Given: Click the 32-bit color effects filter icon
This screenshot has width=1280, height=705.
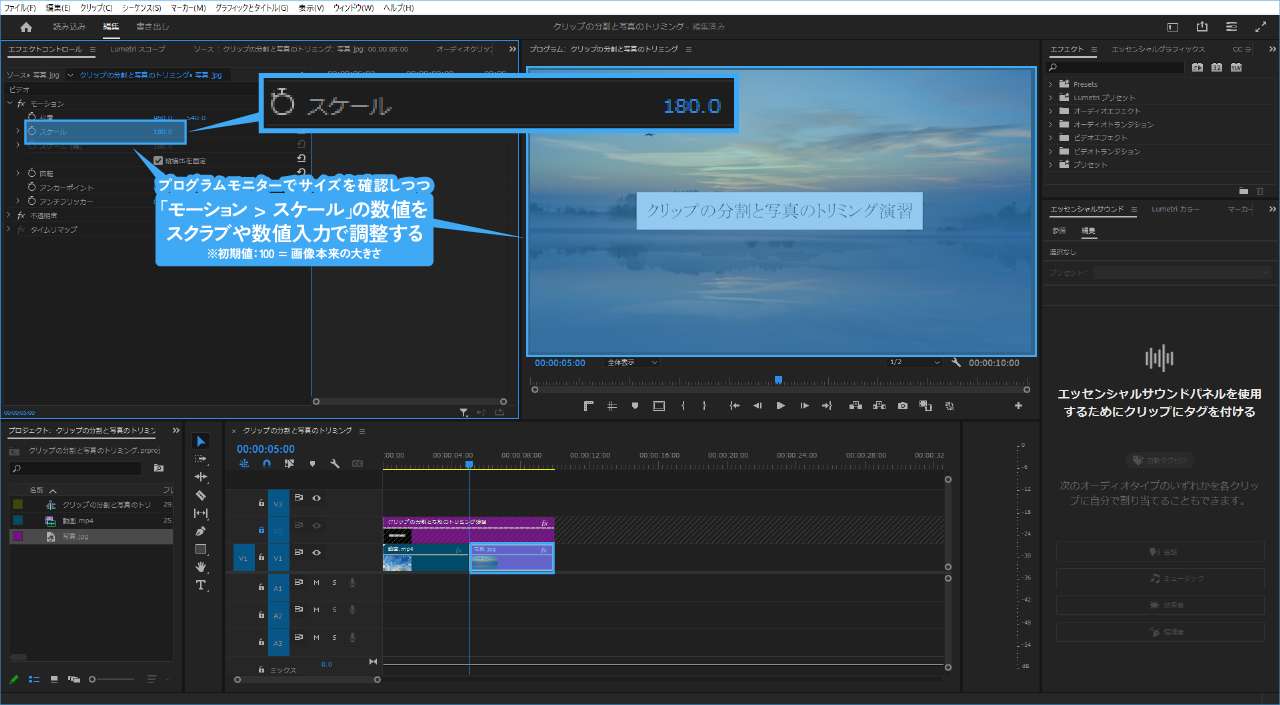Looking at the screenshot, I should [x=1217, y=67].
